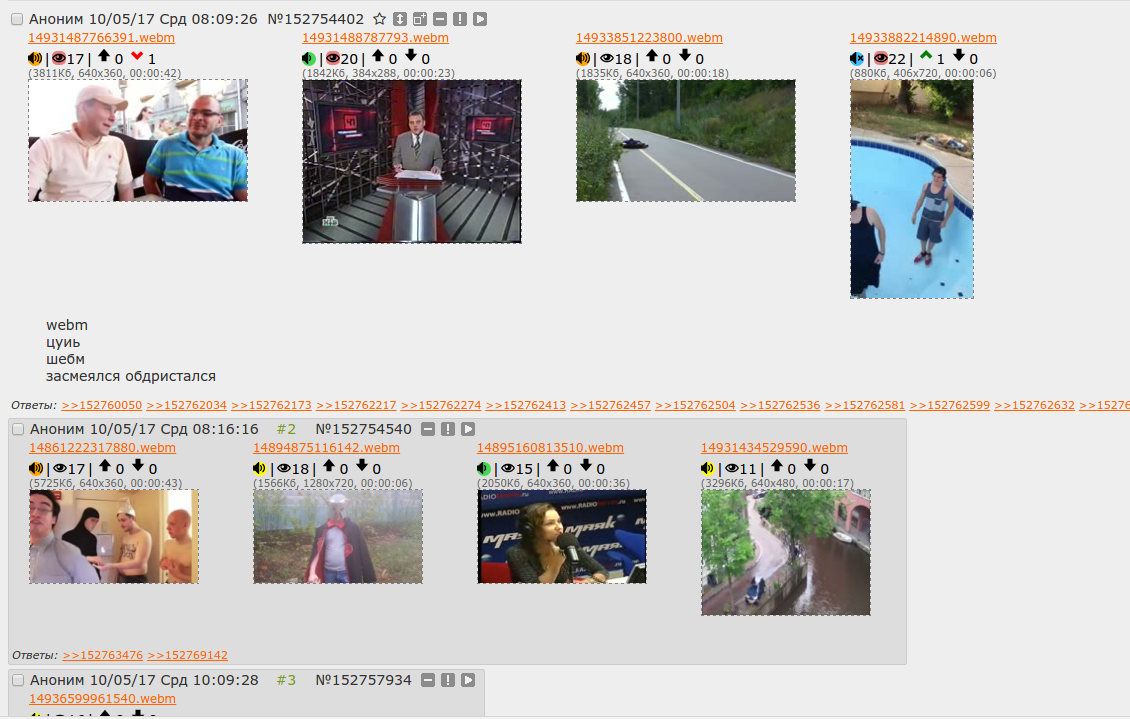Follow reply link >>152762413
The image size is (1130, 719).
tap(526, 405)
